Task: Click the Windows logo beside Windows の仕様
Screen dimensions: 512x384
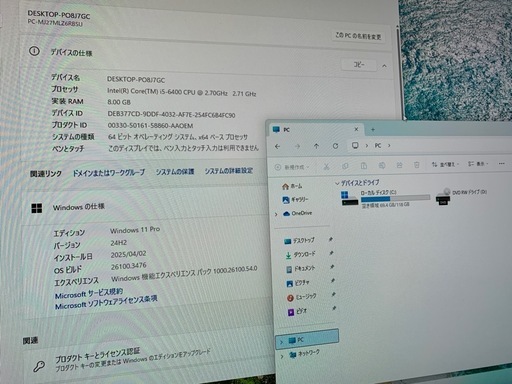Action: 37,208
